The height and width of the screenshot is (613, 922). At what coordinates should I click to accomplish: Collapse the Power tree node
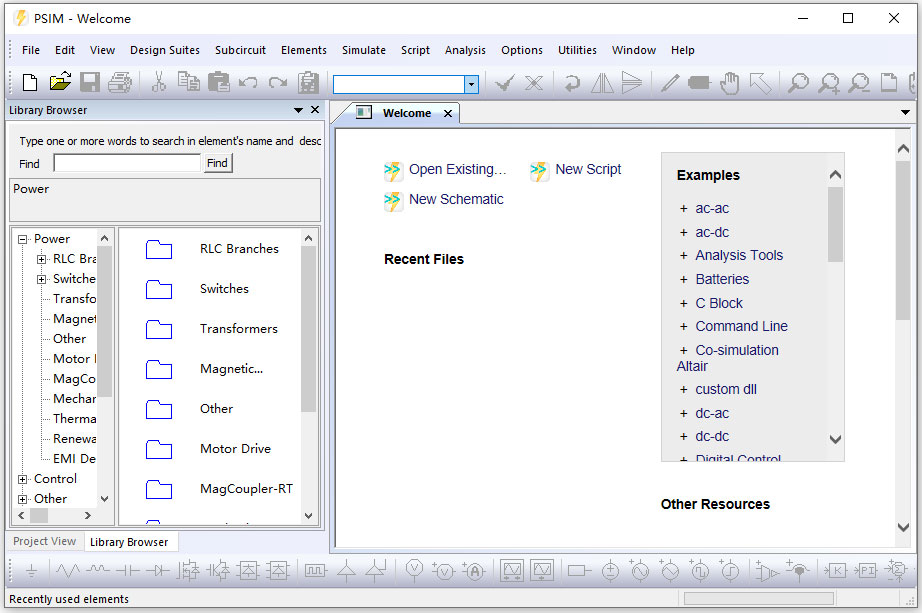(23, 239)
